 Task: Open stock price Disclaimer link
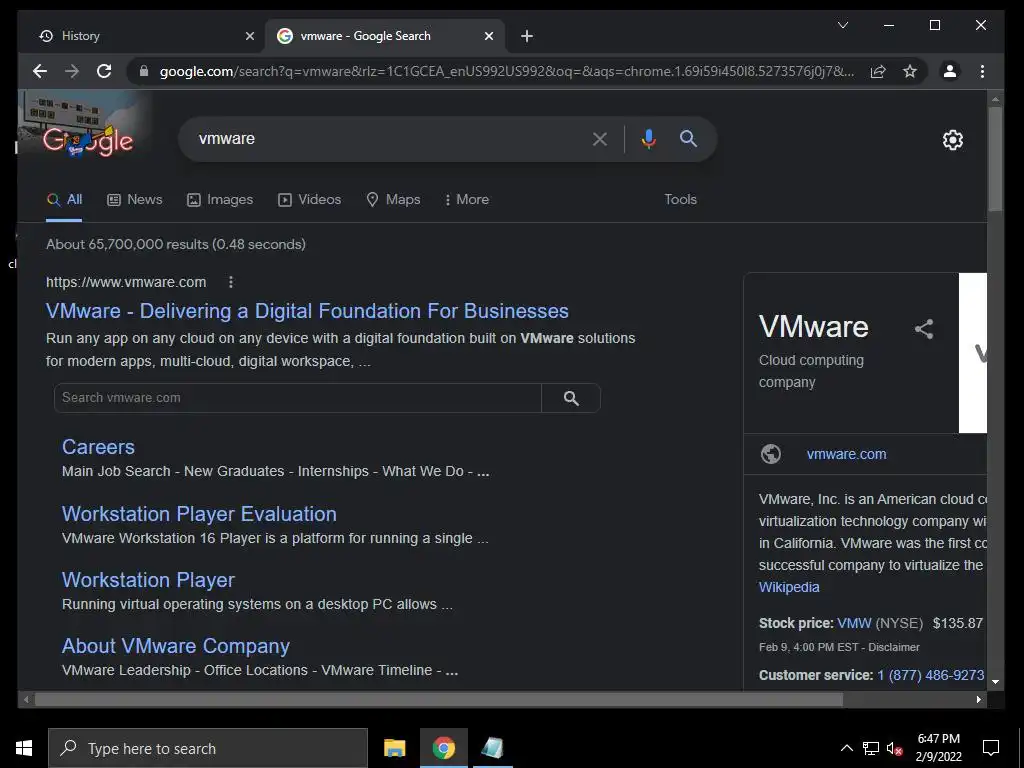tap(894, 647)
